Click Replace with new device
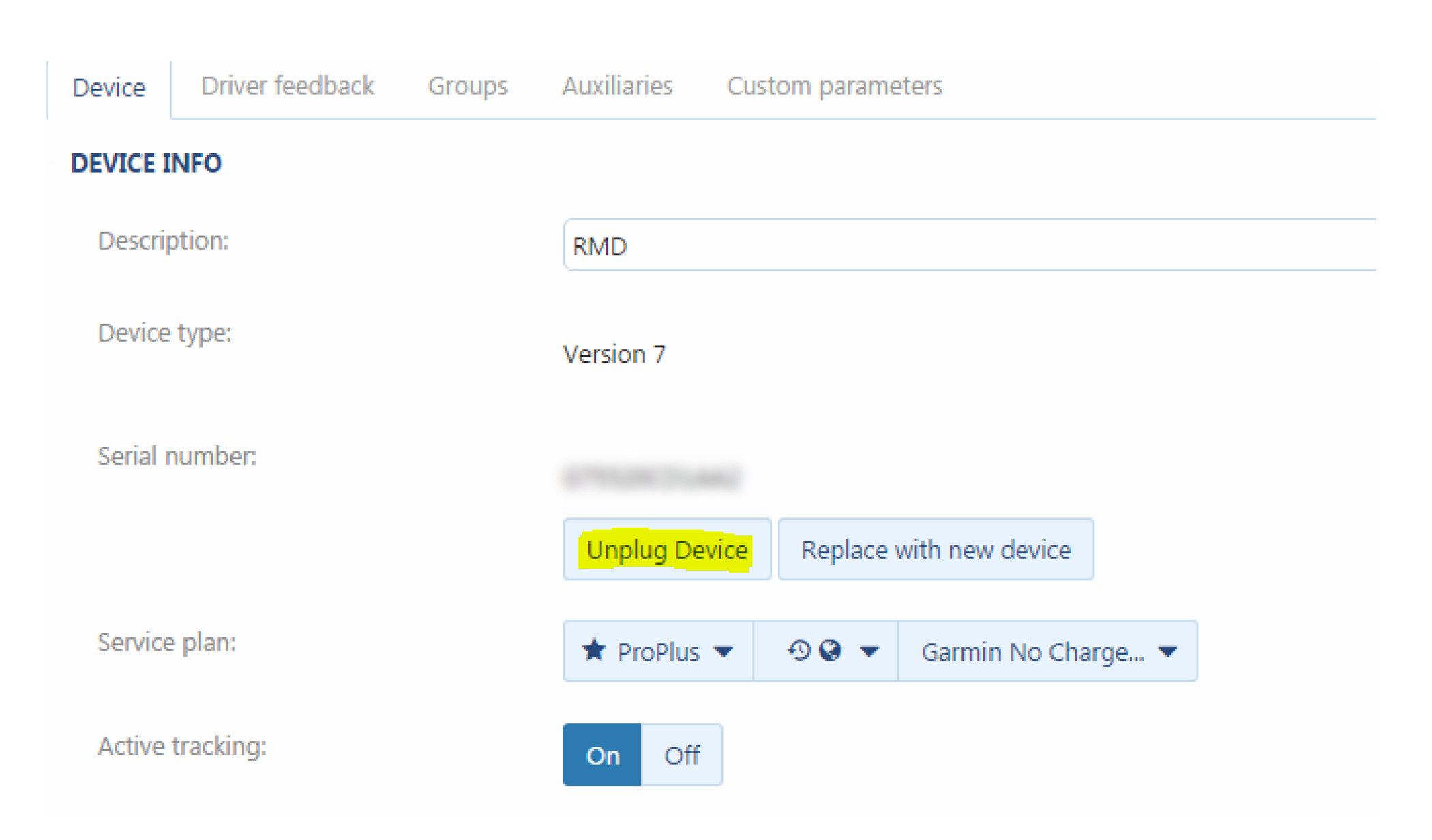The height and width of the screenshot is (840, 1432). click(x=936, y=550)
